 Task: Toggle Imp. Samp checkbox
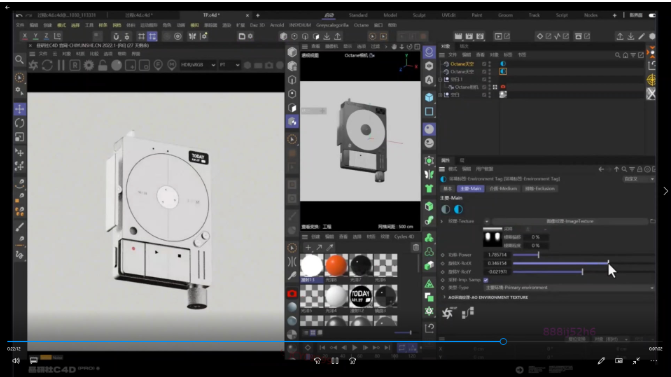click(x=486, y=280)
